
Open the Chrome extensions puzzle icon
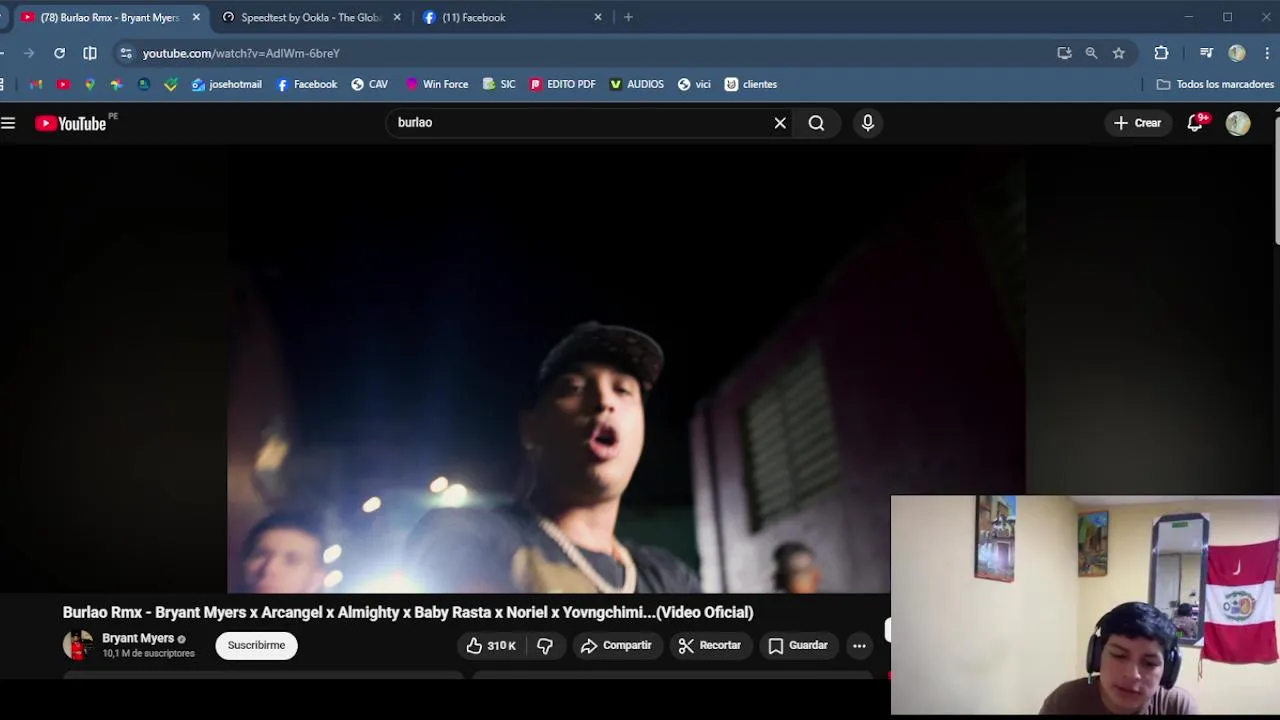pyautogui.click(x=1161, y=53)
